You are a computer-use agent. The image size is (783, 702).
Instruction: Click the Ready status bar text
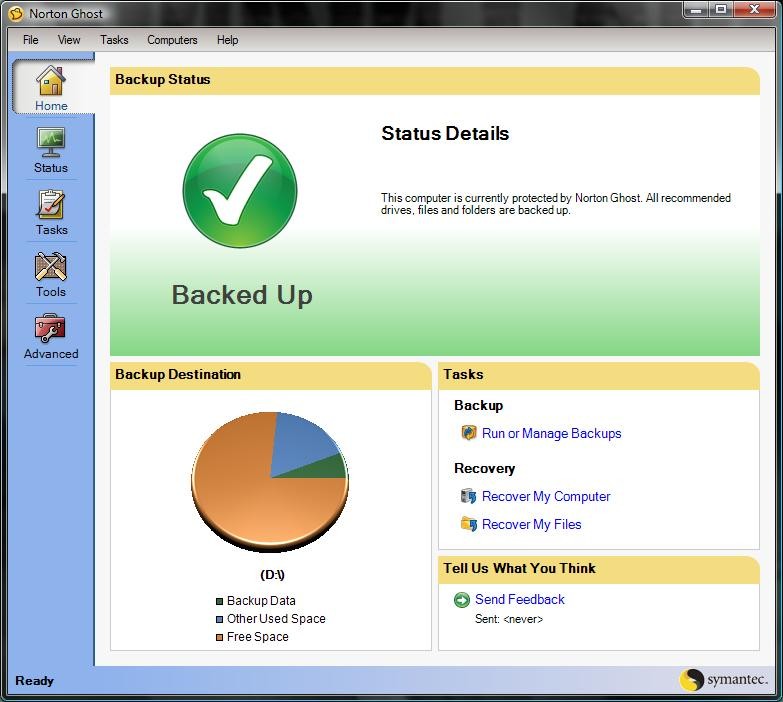click(x=34, y=681)
